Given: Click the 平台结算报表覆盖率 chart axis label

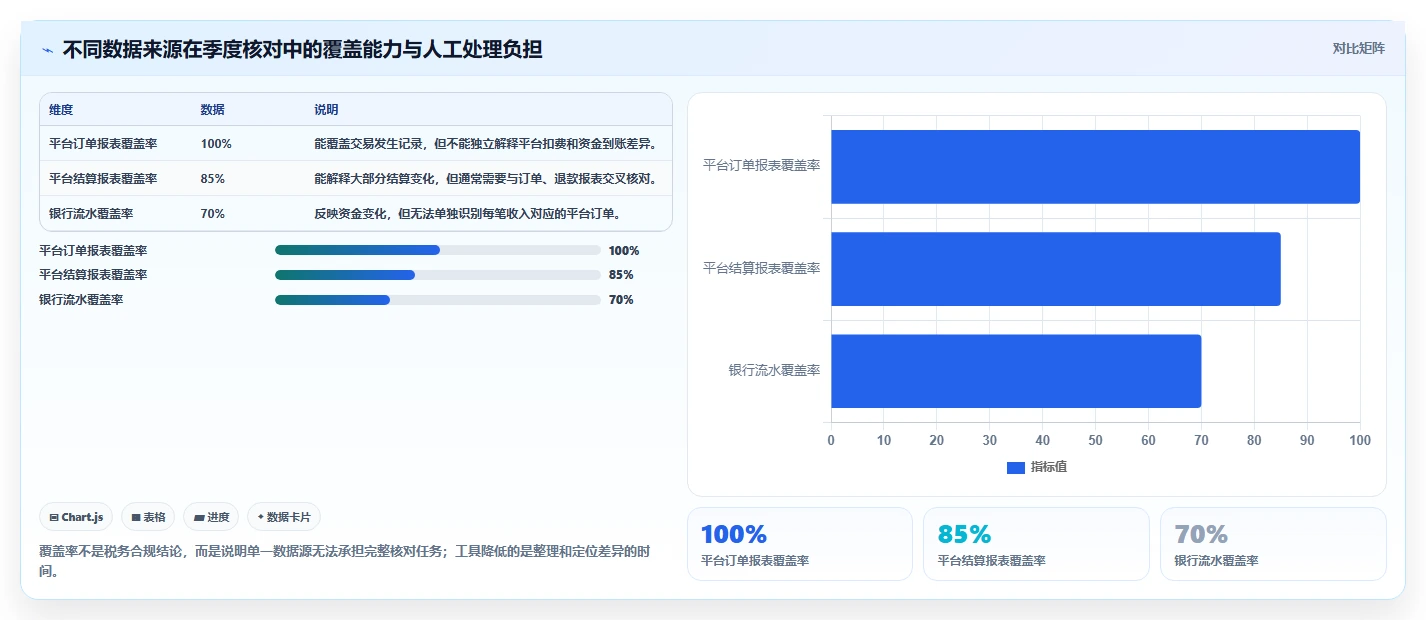Looking at the screenshot, I should click(762, 268).
